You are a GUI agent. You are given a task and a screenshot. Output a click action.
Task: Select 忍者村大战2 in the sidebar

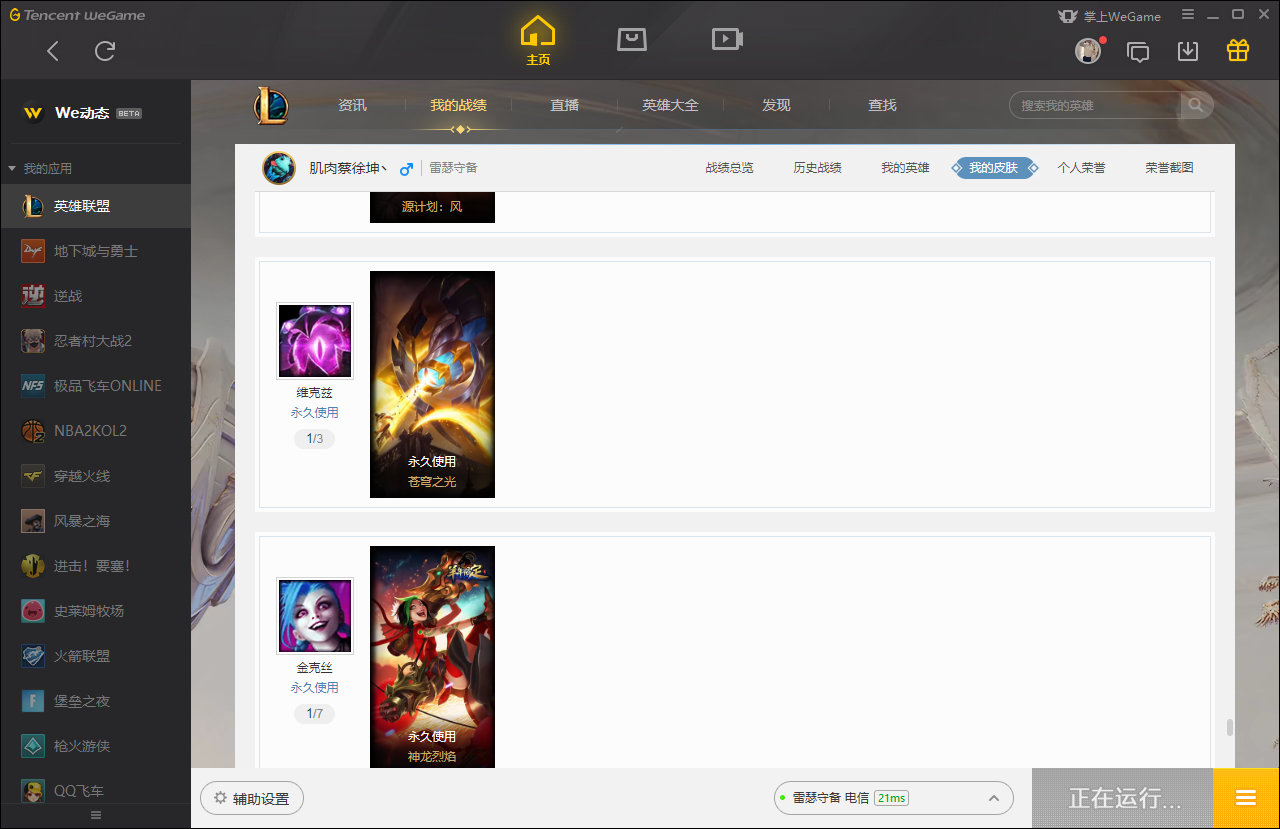[95, 341]
